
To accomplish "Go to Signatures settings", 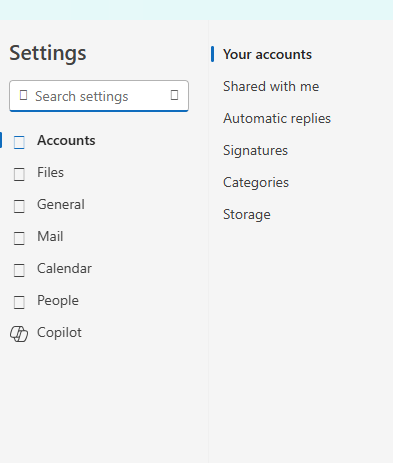I will [x=255, y=150].
